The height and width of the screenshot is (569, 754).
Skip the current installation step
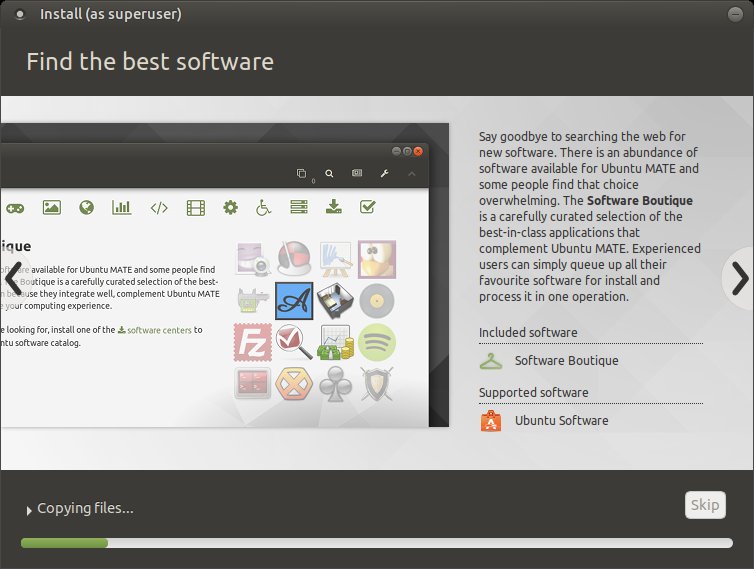(705, 505)
